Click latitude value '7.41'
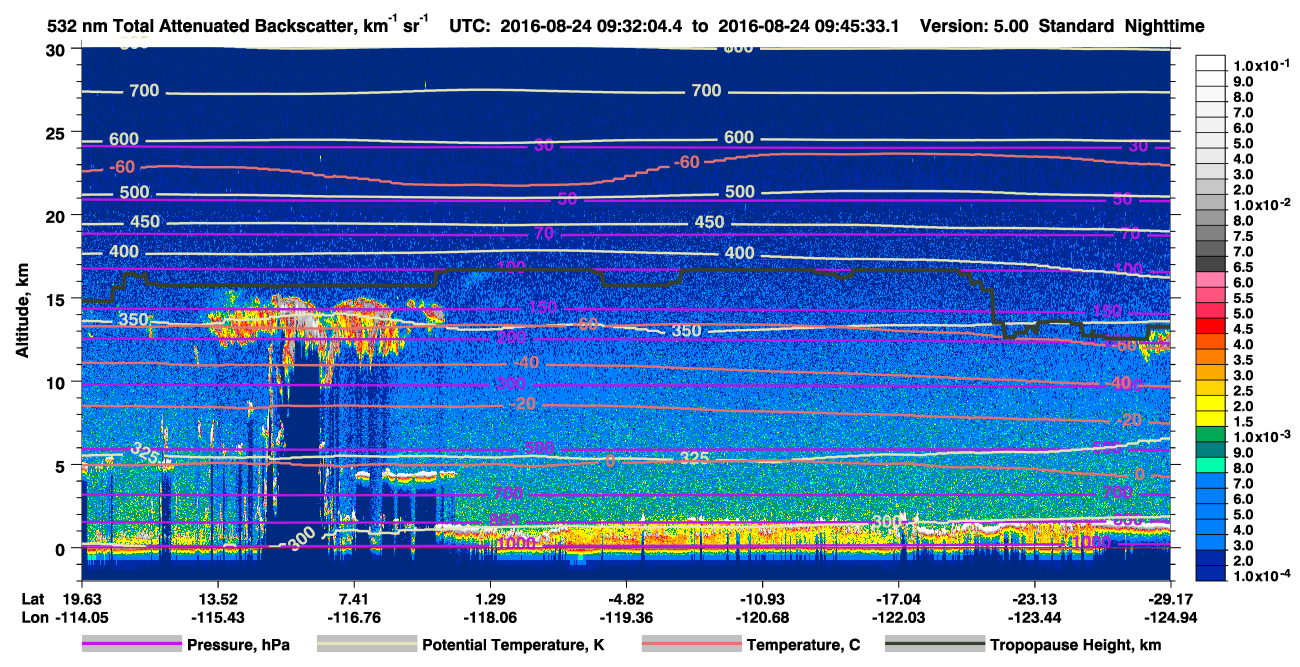Viewport: 1300px width, 667px height. click(x=354, y=600)
